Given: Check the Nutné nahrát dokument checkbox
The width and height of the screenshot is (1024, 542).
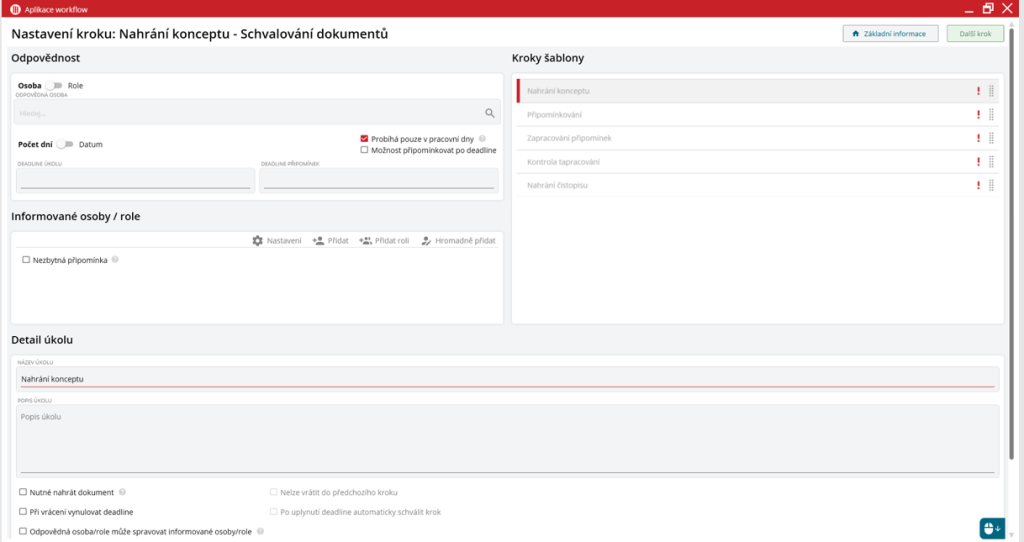Looking at the screenshot, I should point(23,492).
